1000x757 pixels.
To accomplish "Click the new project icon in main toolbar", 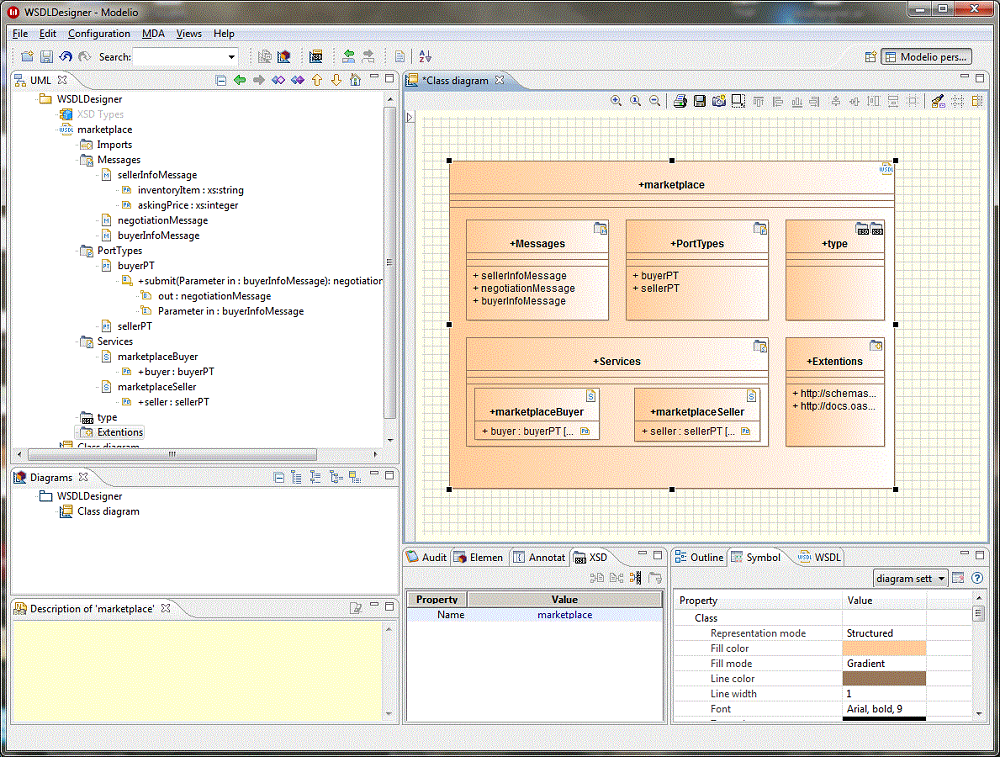I will point(27,57).
